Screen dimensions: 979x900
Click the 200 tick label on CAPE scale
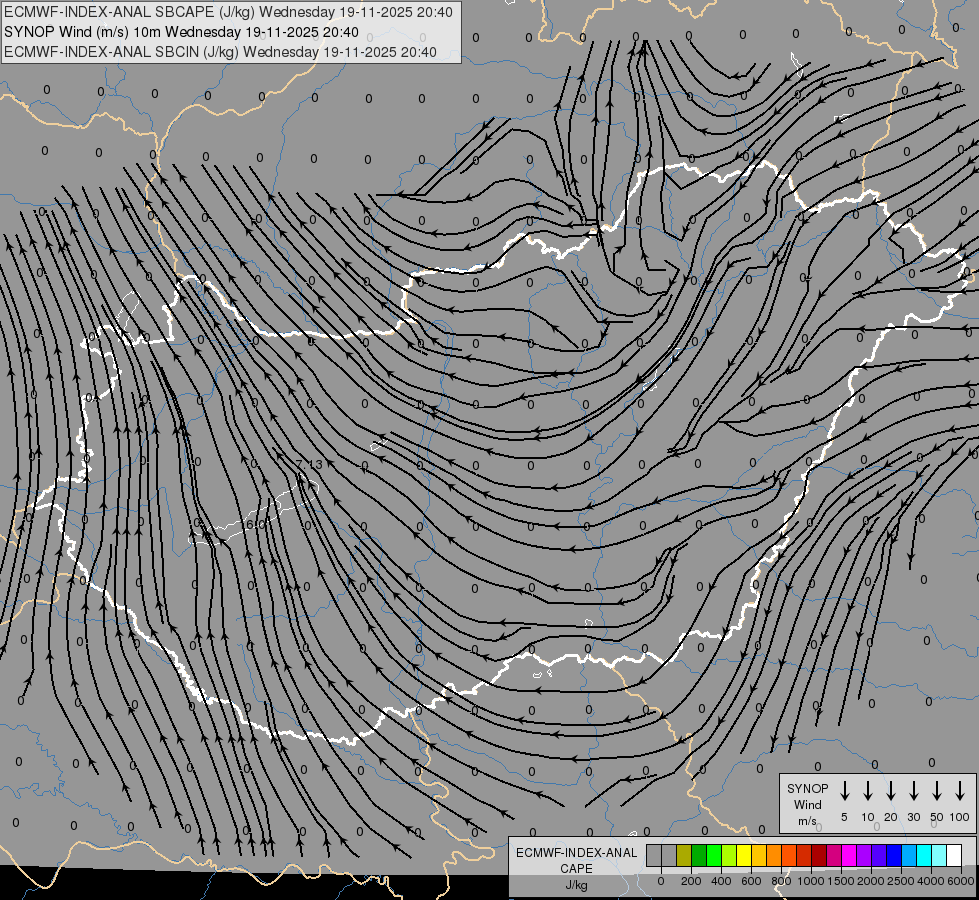[691, 881]
